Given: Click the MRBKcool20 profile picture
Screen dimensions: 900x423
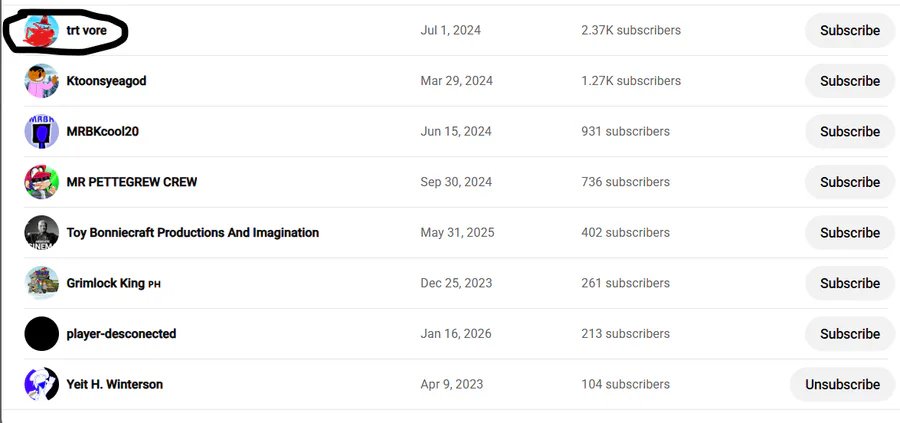Looking at the screenshot, I should point(42,131).
